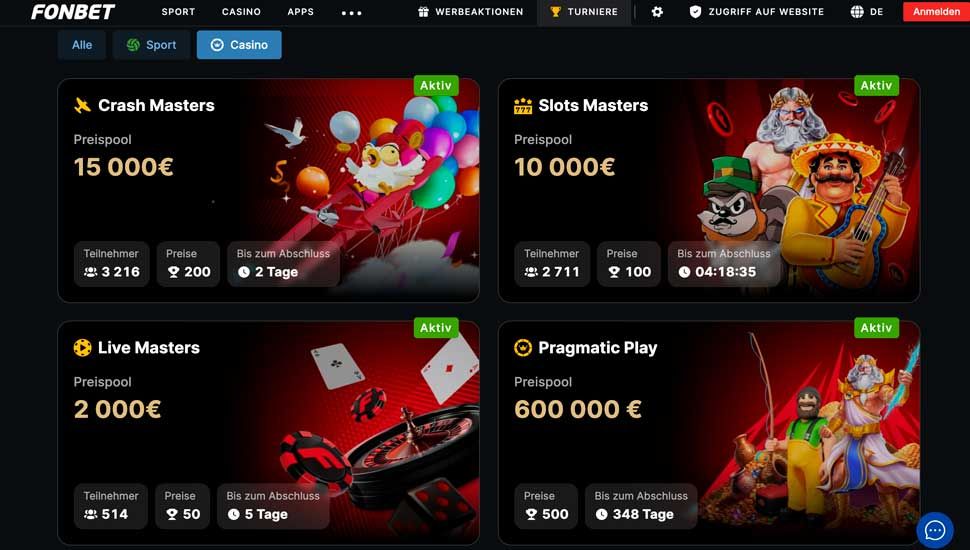Click the gift icon beside Werbeaktionen

point(423,12)
